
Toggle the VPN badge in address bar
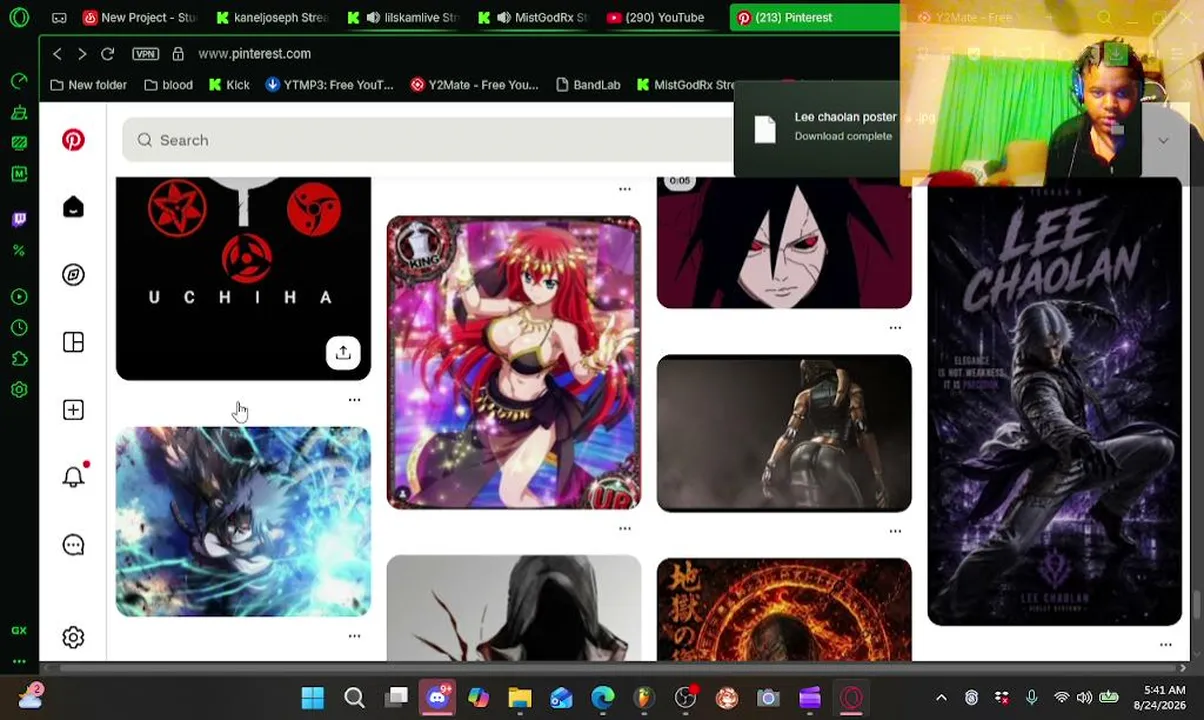(x=145, y=54)
